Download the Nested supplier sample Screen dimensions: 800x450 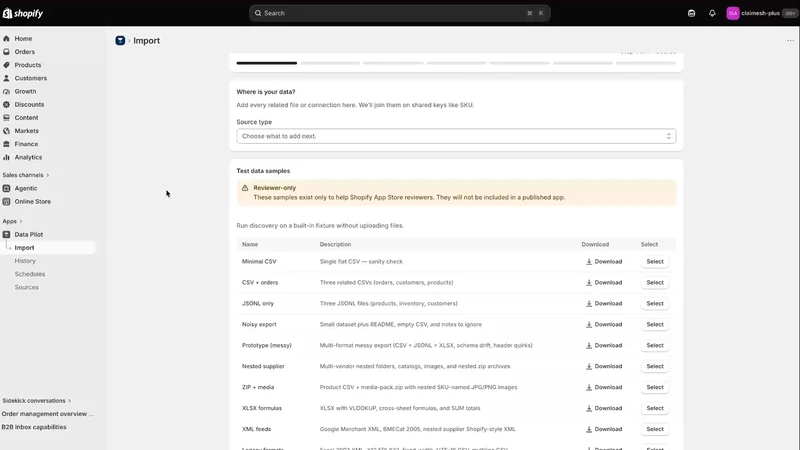(x=604, y=366)
